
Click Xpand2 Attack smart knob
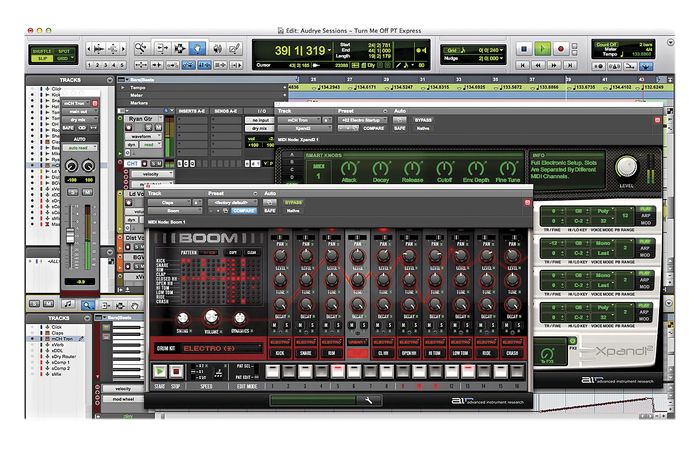(x=349, y=169)
